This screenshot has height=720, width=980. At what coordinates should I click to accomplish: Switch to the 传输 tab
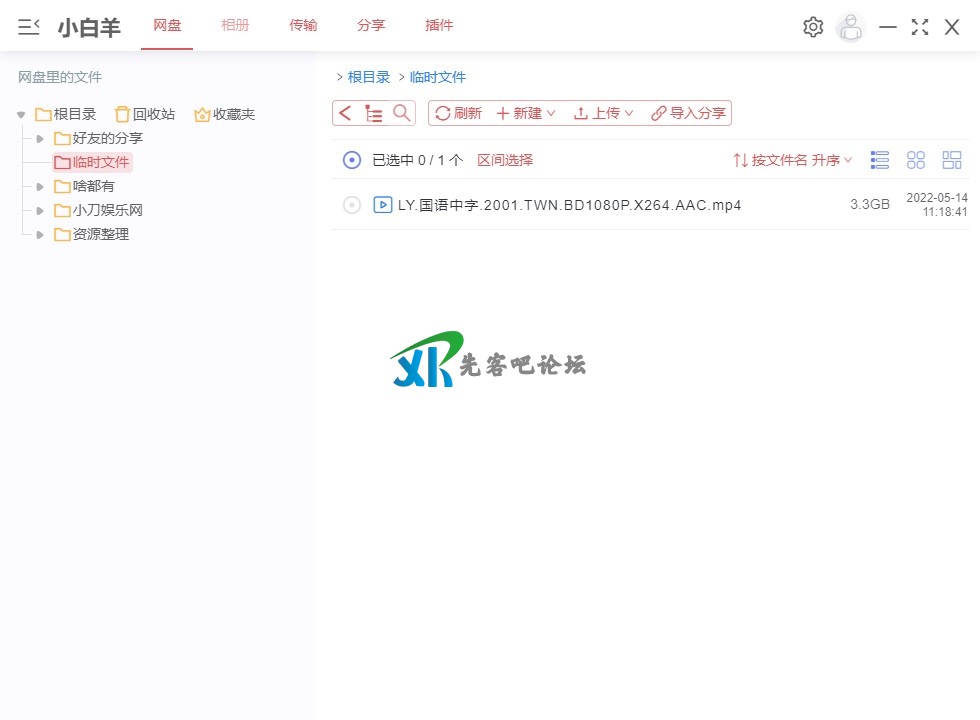pos(303,25)
